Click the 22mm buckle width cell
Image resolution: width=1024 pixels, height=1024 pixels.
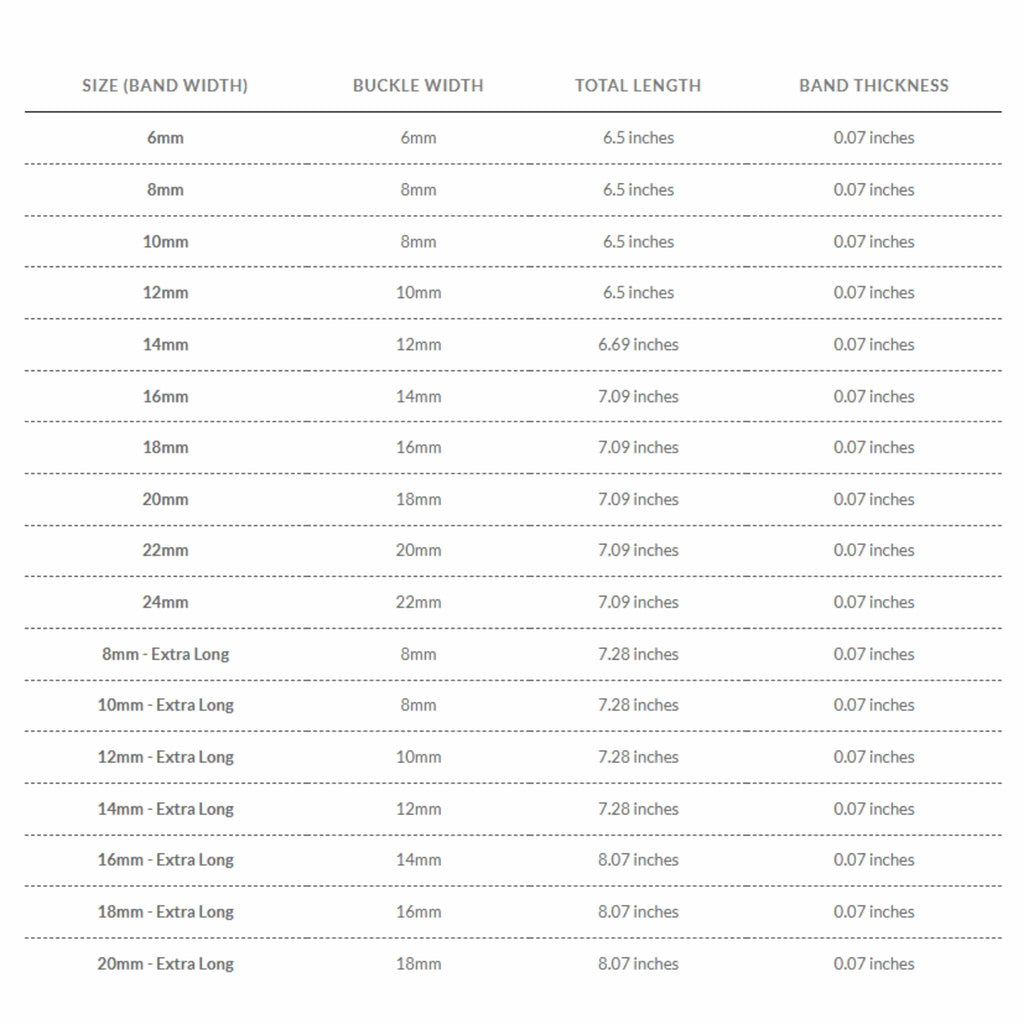point(418,602)
